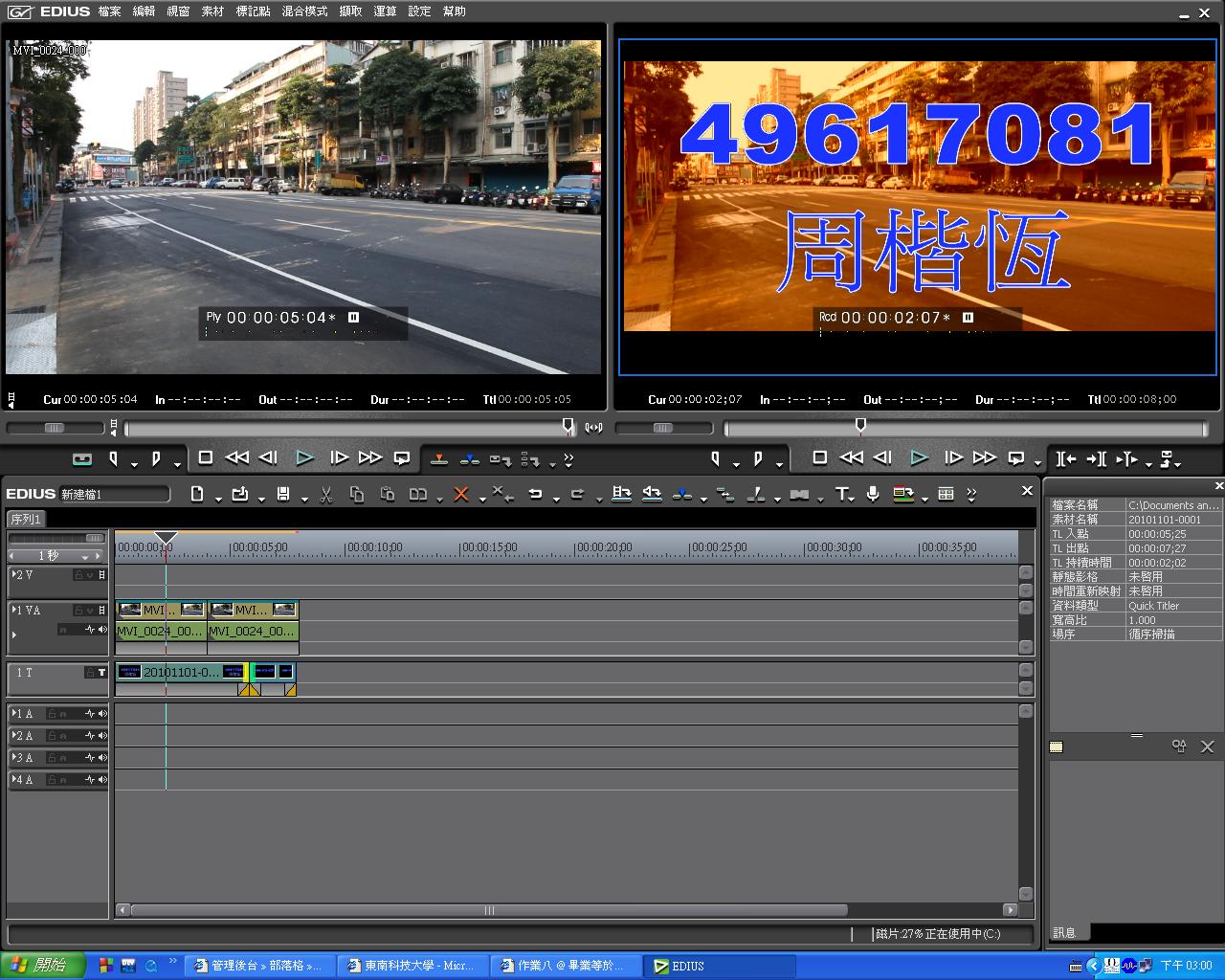The height and width of the screenshot is (980, 1225).
Task: Click the left player shuttle slider
Action: tap(55, 428)
